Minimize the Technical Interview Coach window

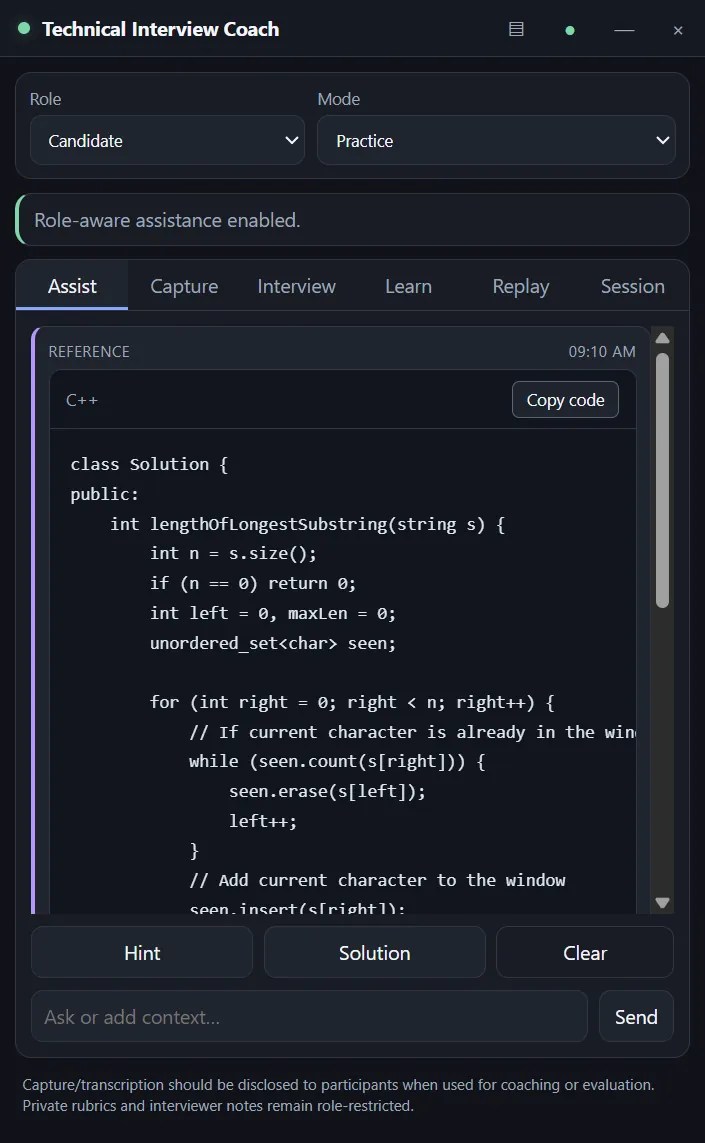(x=624, y=30)
